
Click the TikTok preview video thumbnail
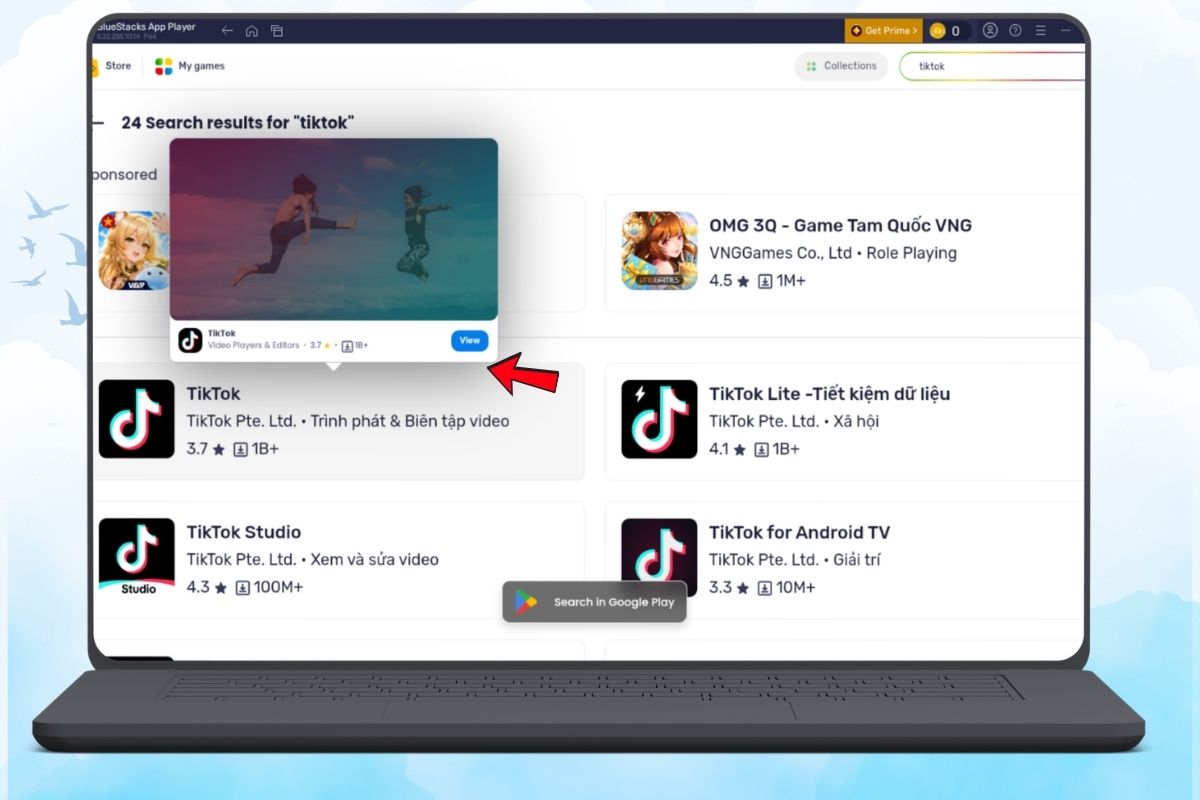tap(334, 229)
